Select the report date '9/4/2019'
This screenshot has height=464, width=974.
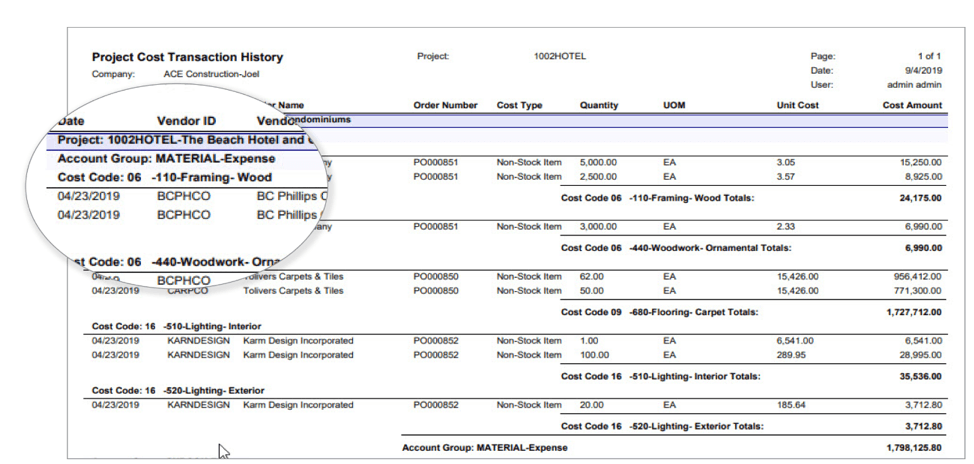924,71
